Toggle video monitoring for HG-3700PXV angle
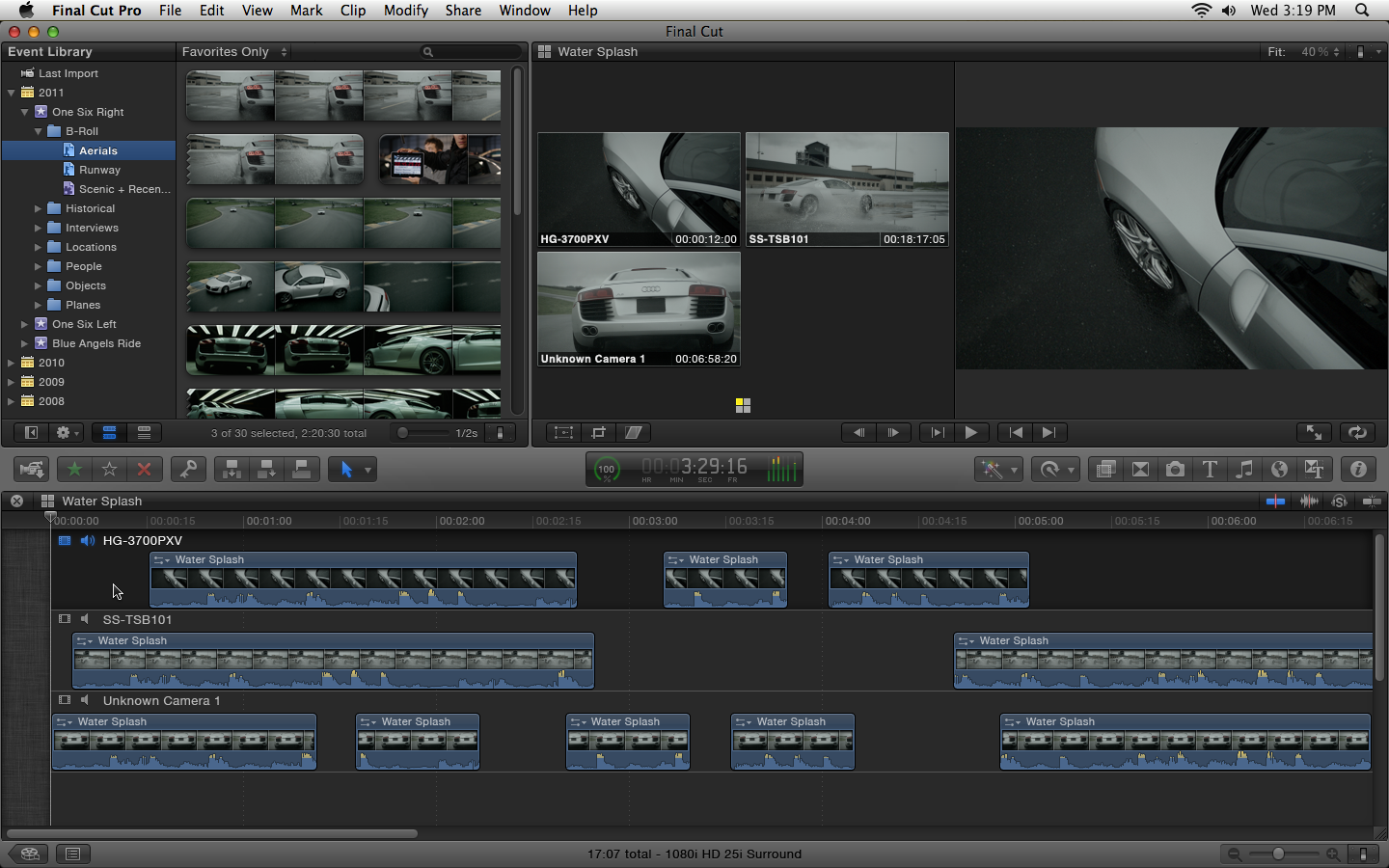 (x=65, y=541)
